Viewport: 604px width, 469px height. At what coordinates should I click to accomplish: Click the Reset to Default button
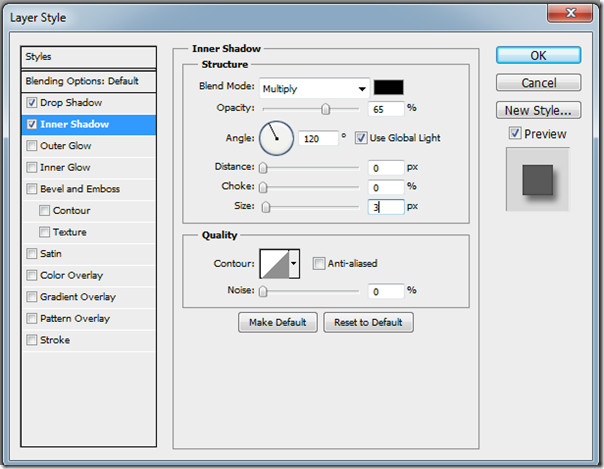(368, 322)
